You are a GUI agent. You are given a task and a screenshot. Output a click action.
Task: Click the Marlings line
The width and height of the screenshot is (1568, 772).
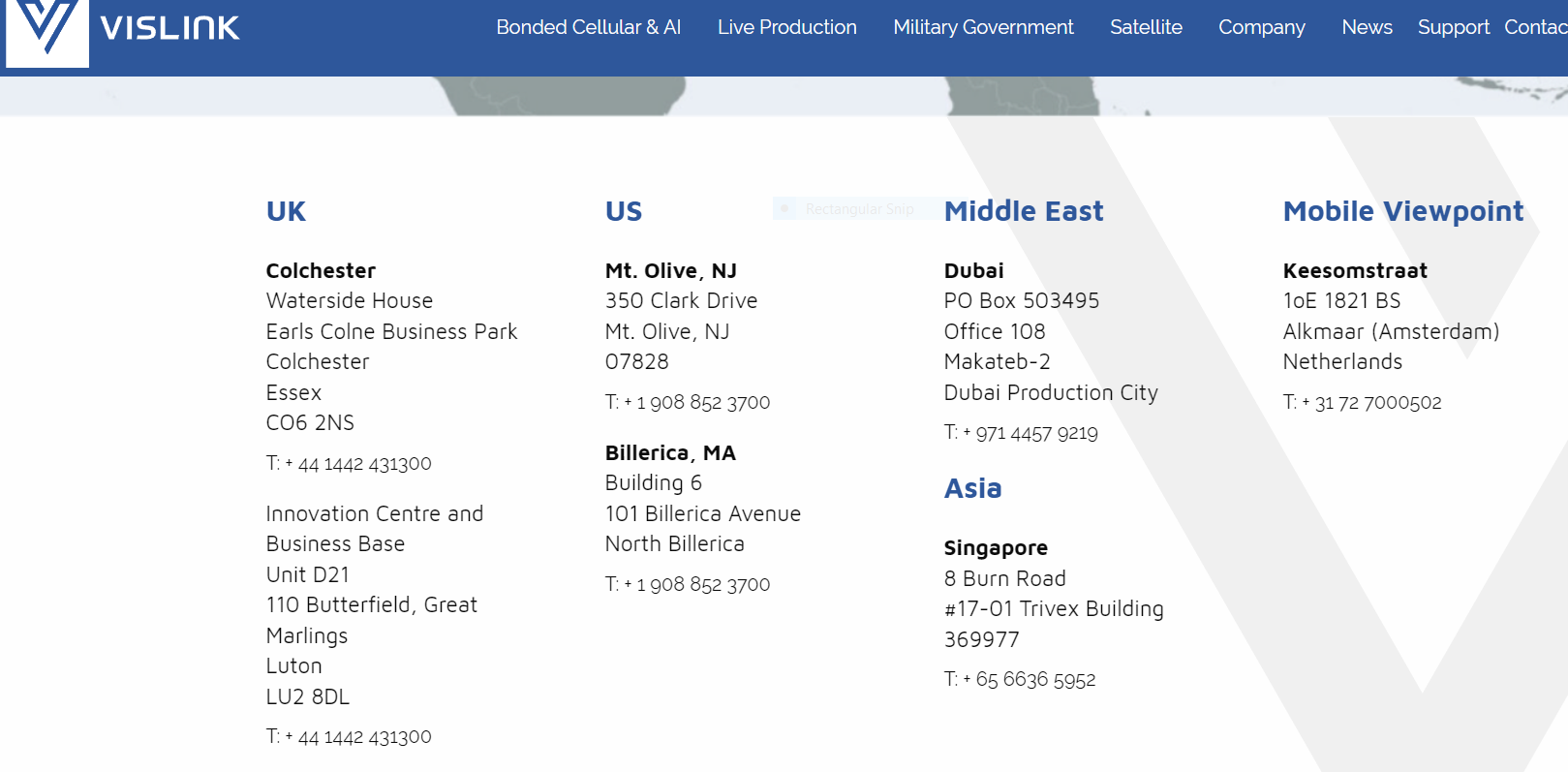coord(307,636)
